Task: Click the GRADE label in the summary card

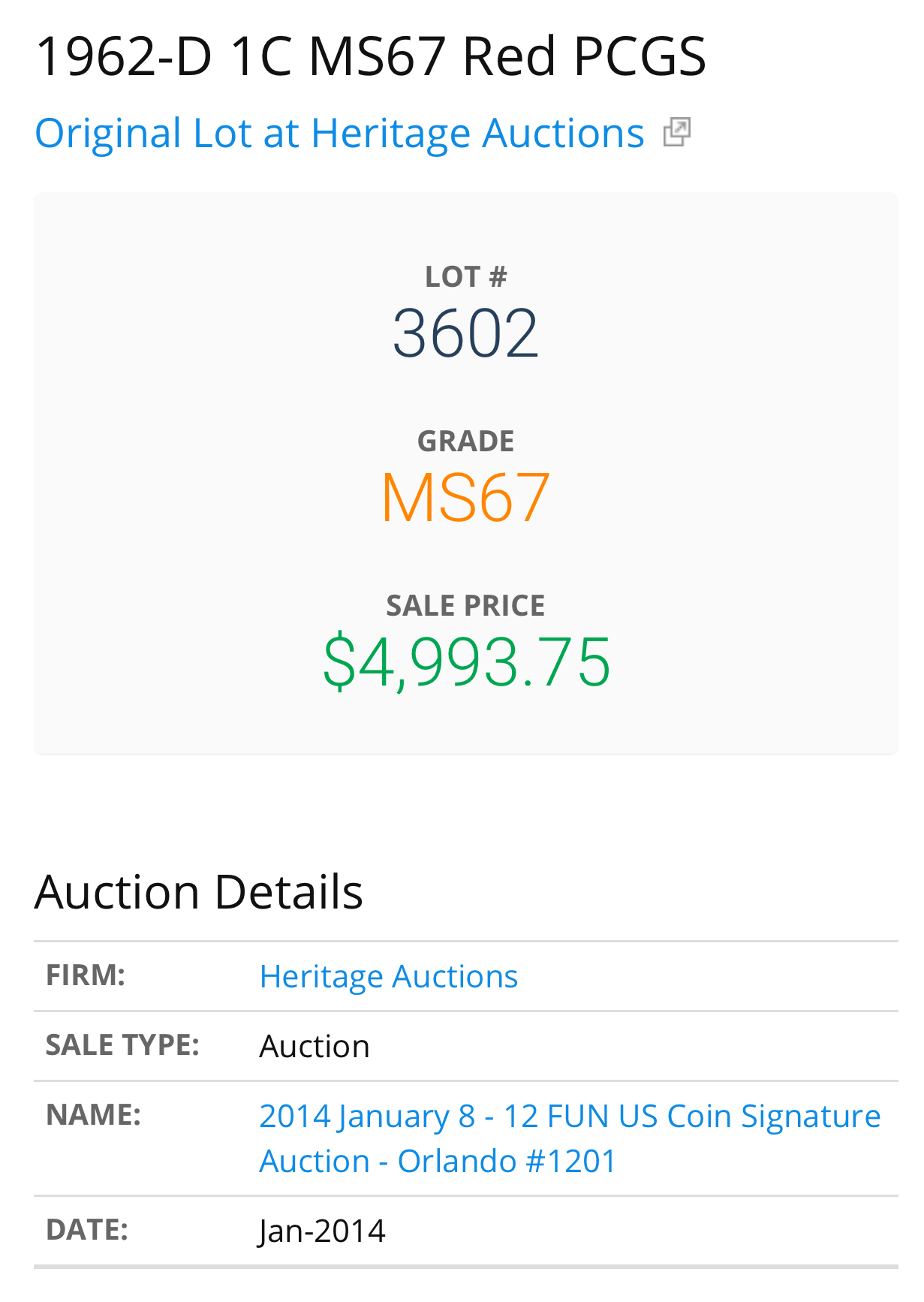Action: 465,442
